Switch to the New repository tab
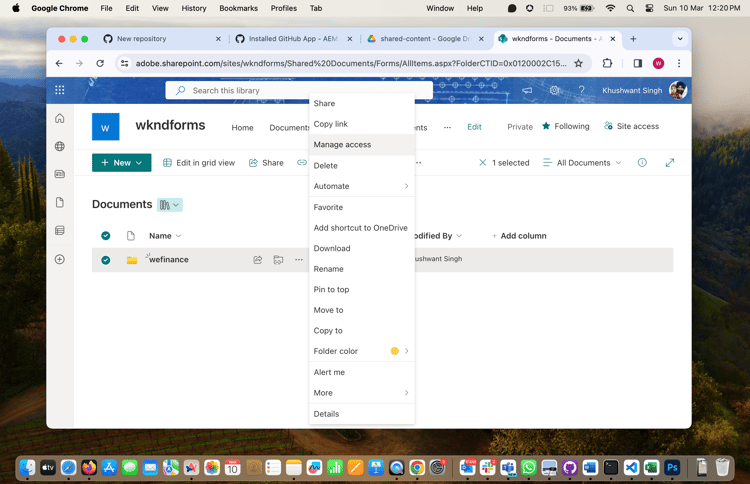750x484 pixels. pos(162,39)
